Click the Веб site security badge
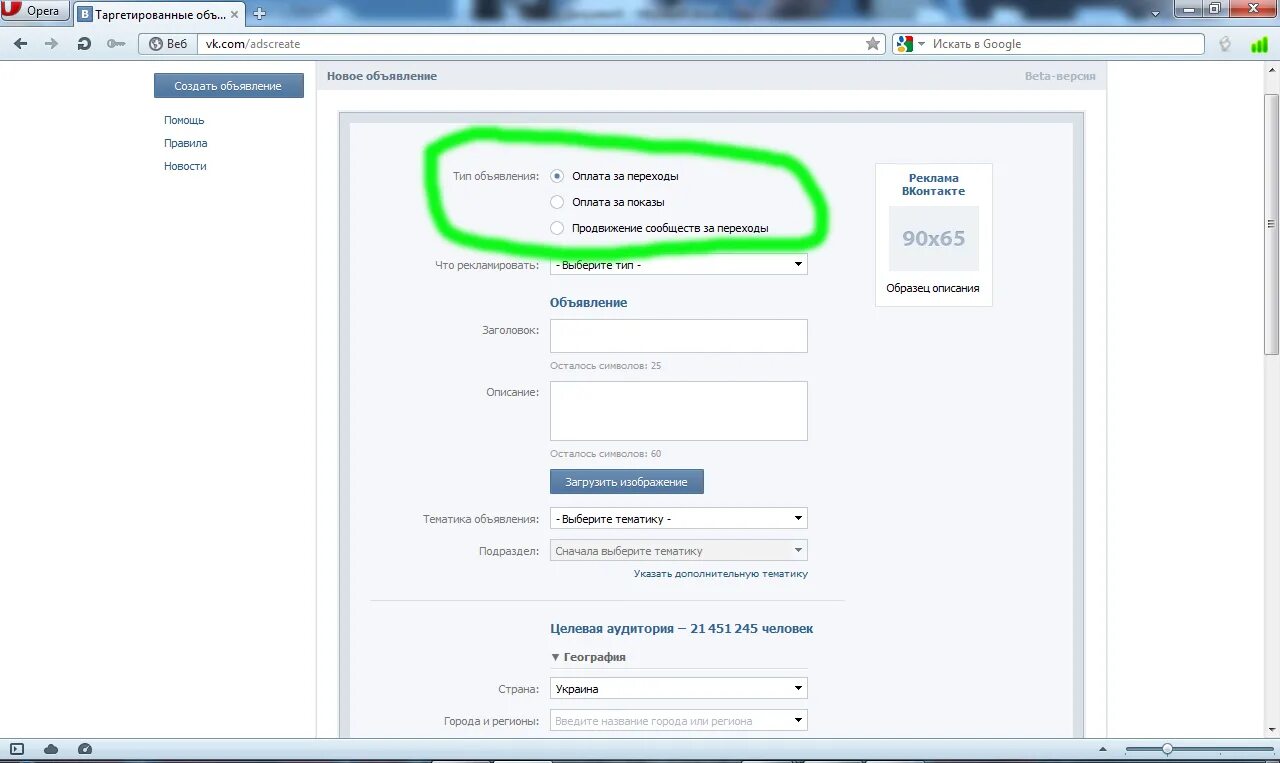 point(167,44)
